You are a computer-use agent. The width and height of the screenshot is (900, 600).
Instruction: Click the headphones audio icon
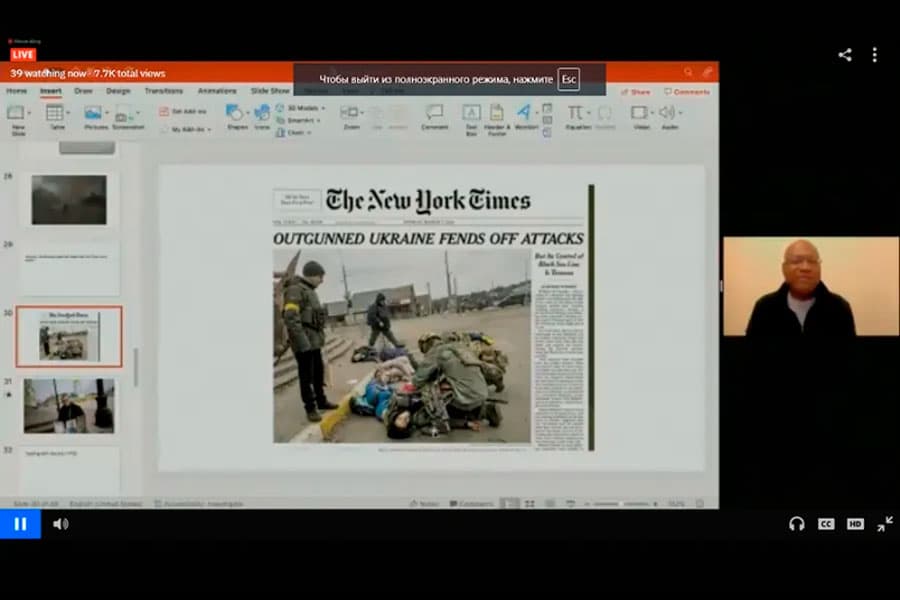[797, 523]
